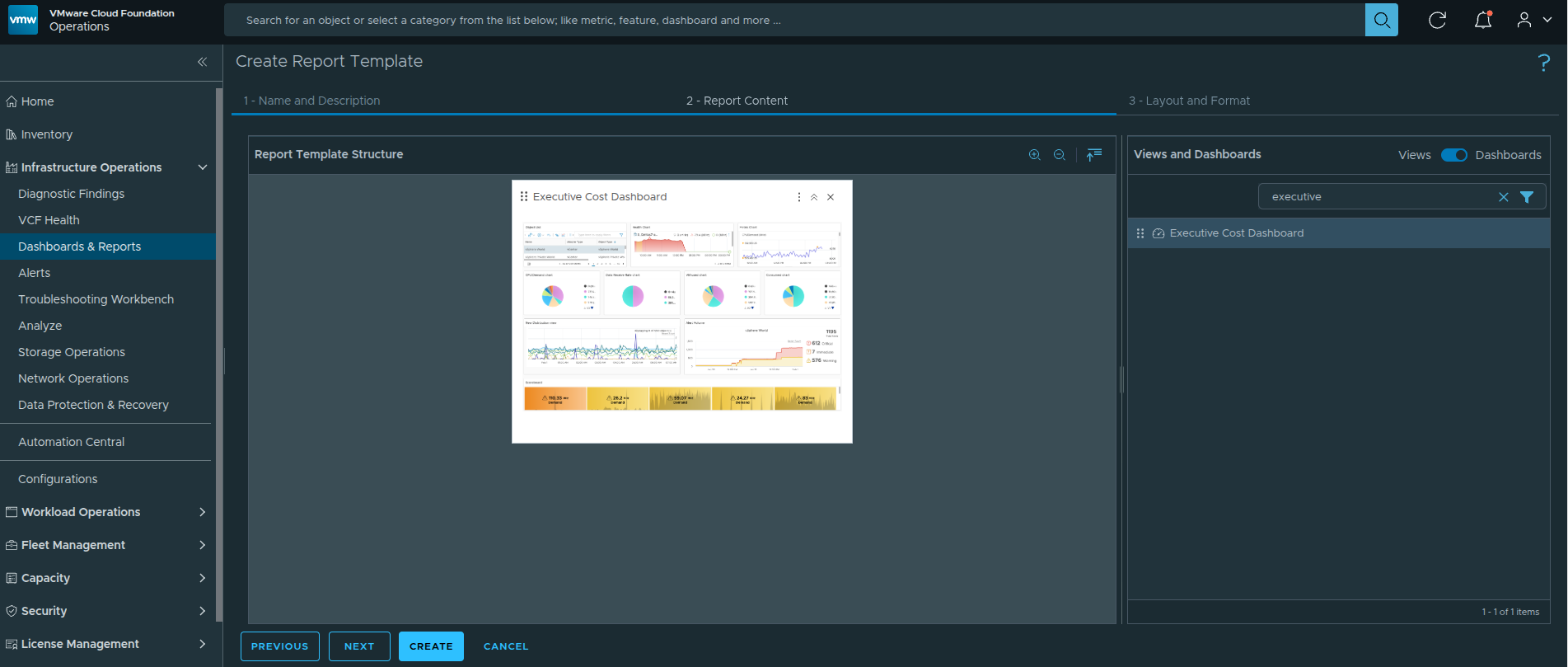Open the user account dropdown
Viewport: 1568px width, 667px height.
pos(1533,20)
